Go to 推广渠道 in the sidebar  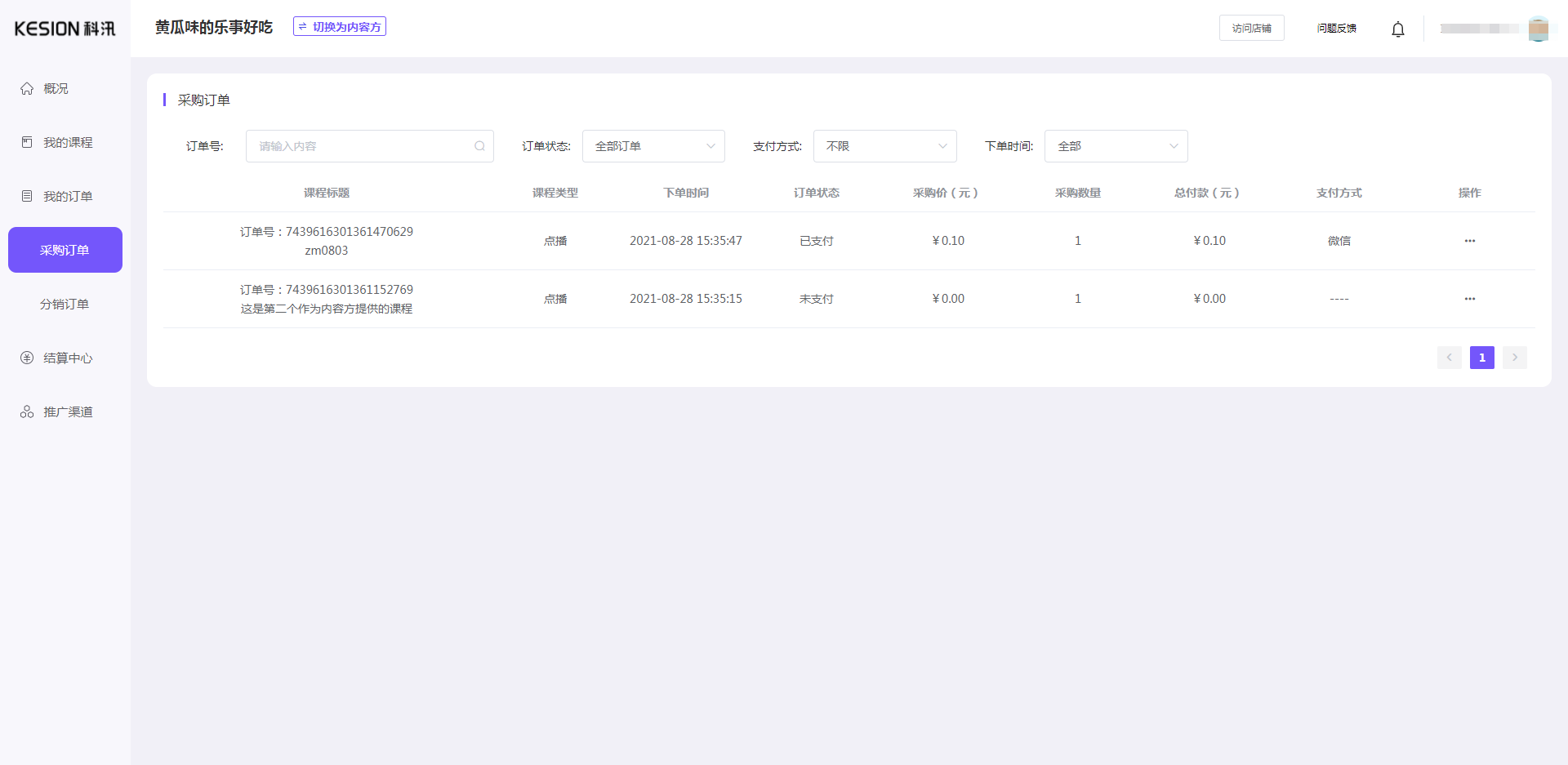coord(67,411)
